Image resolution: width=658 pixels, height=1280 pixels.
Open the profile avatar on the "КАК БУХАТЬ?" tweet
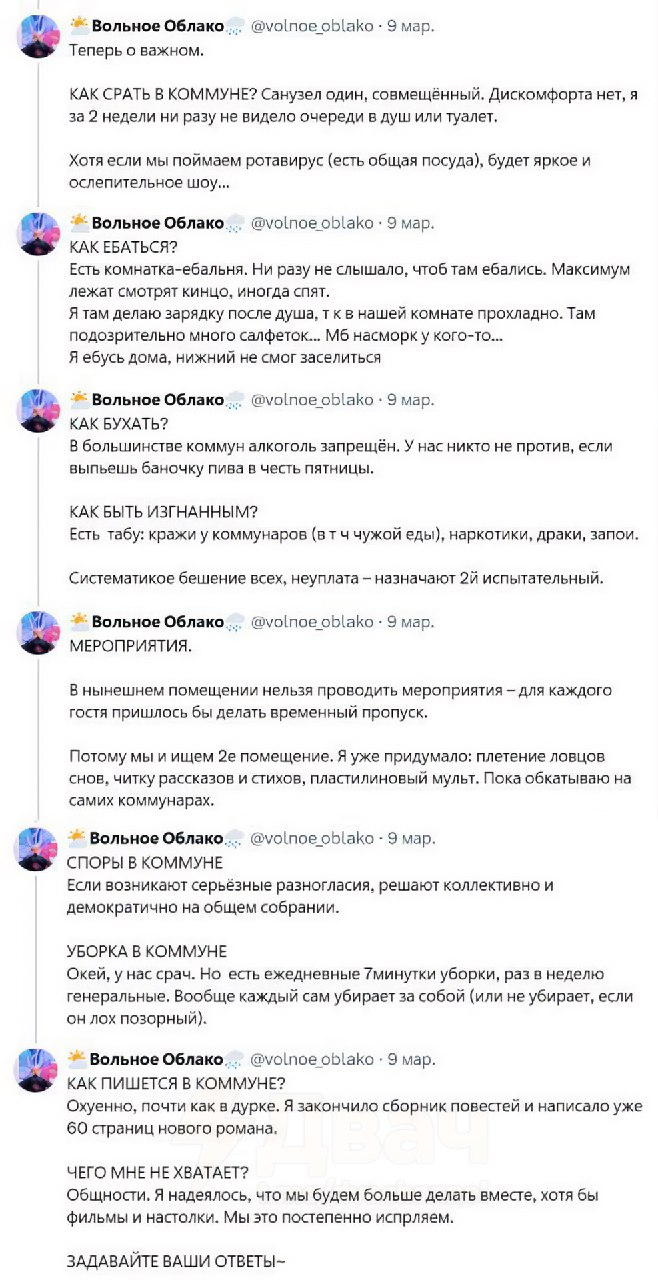(x=39, y=411)
